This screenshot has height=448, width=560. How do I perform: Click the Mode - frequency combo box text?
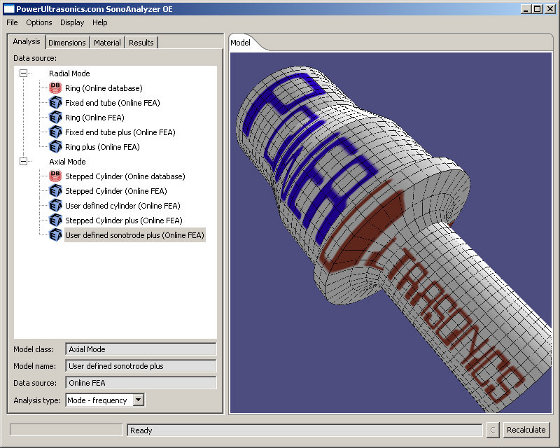click(x=99, y=400)
